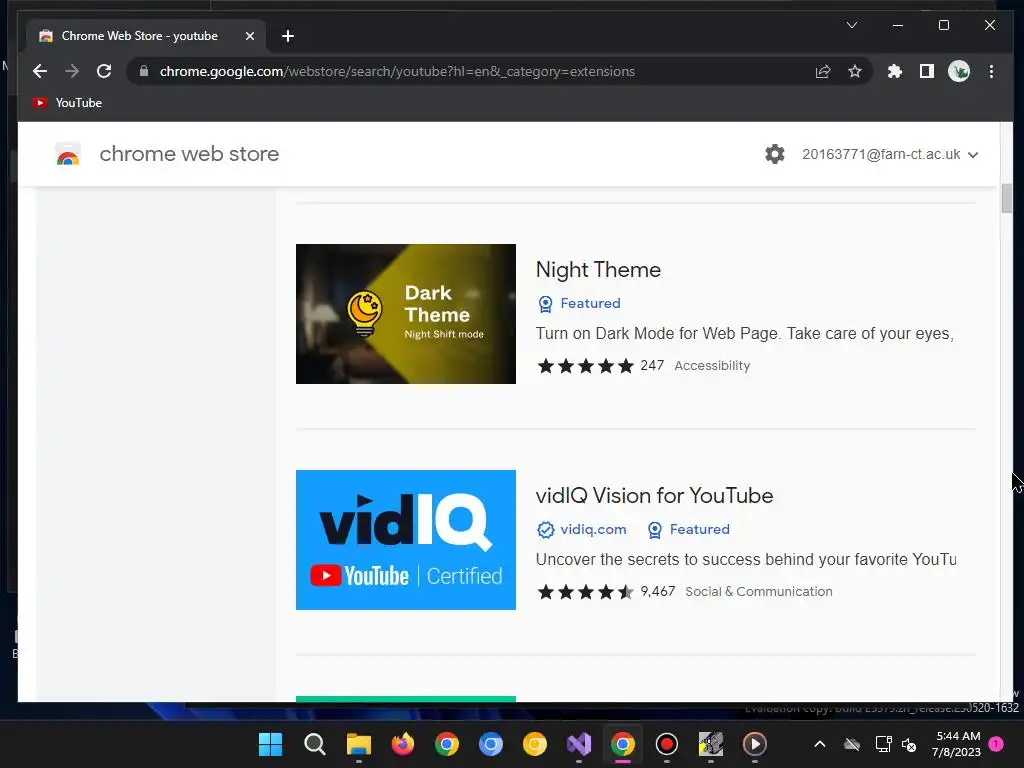Click the 9,467 ratings count

click(658, 592)
